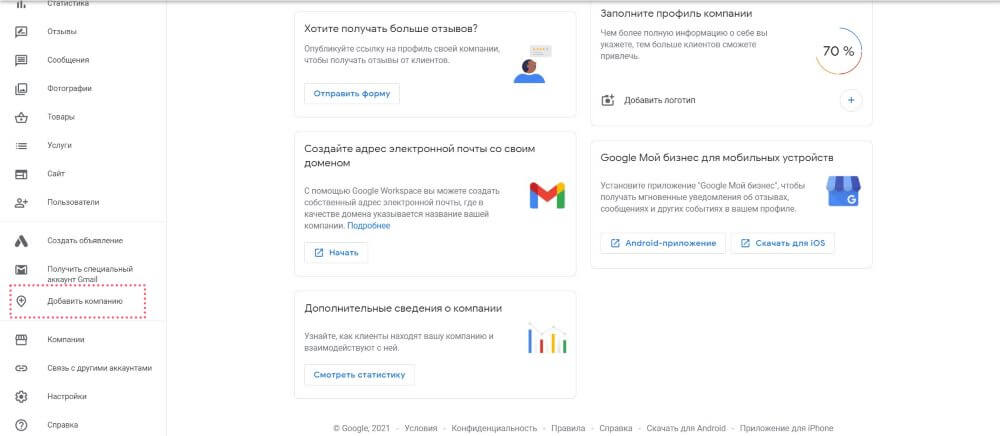Open the Website (Сайт) sidebar icon

[21, 173]
